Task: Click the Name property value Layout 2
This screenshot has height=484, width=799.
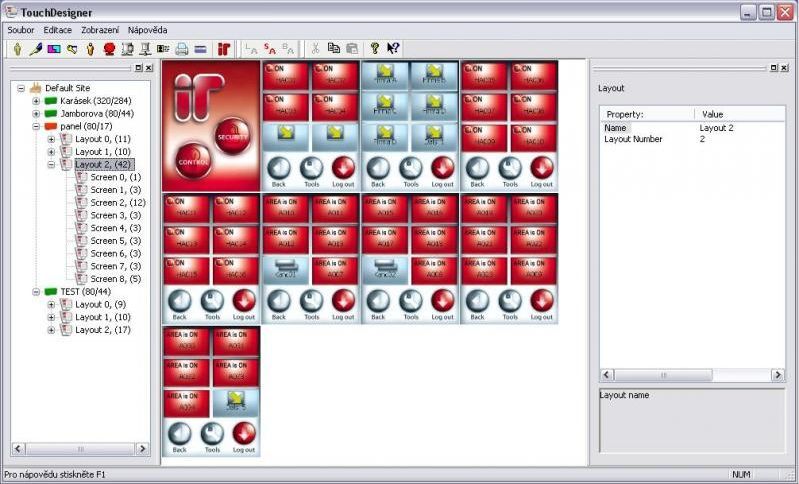Action: [717, 128]
